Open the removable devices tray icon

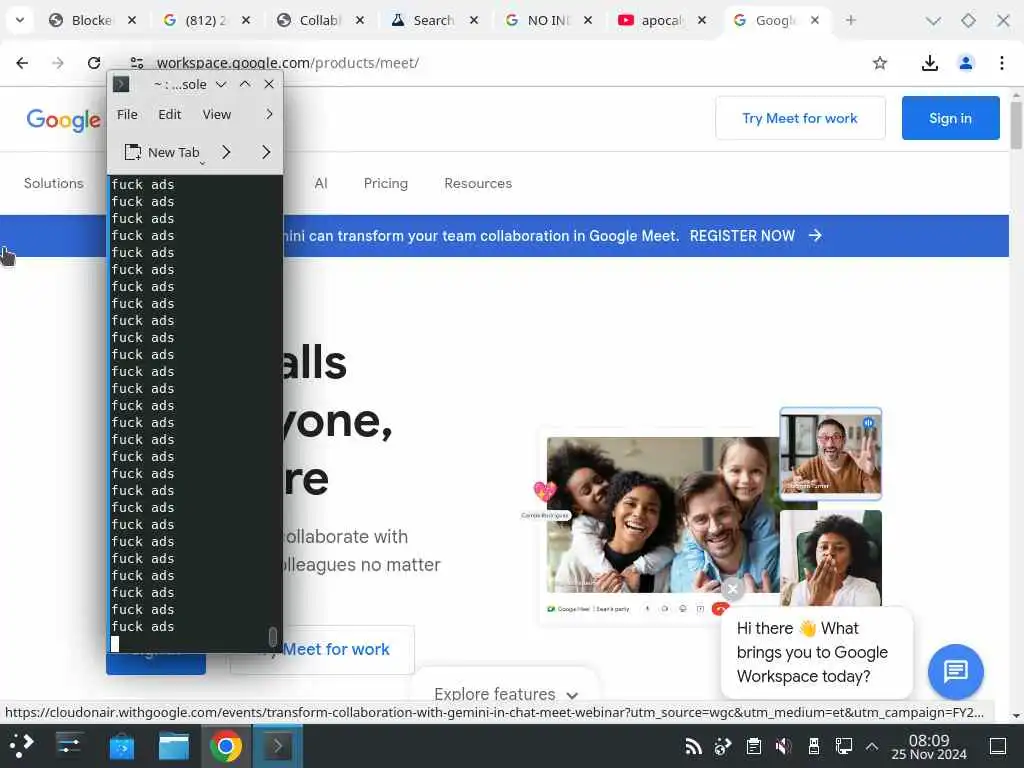tap(814, 745)
